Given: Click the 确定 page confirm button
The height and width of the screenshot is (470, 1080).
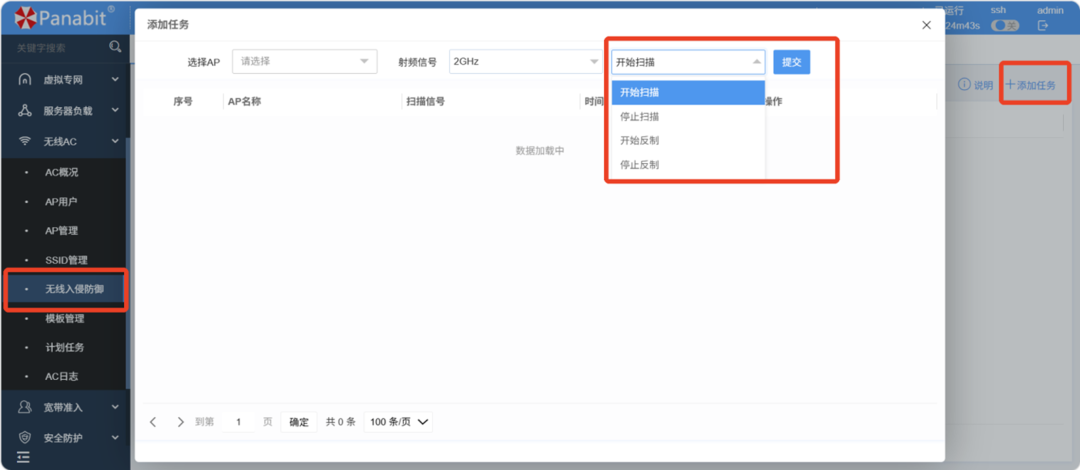Looking at the screenshot, I should (x=299, y=422).
